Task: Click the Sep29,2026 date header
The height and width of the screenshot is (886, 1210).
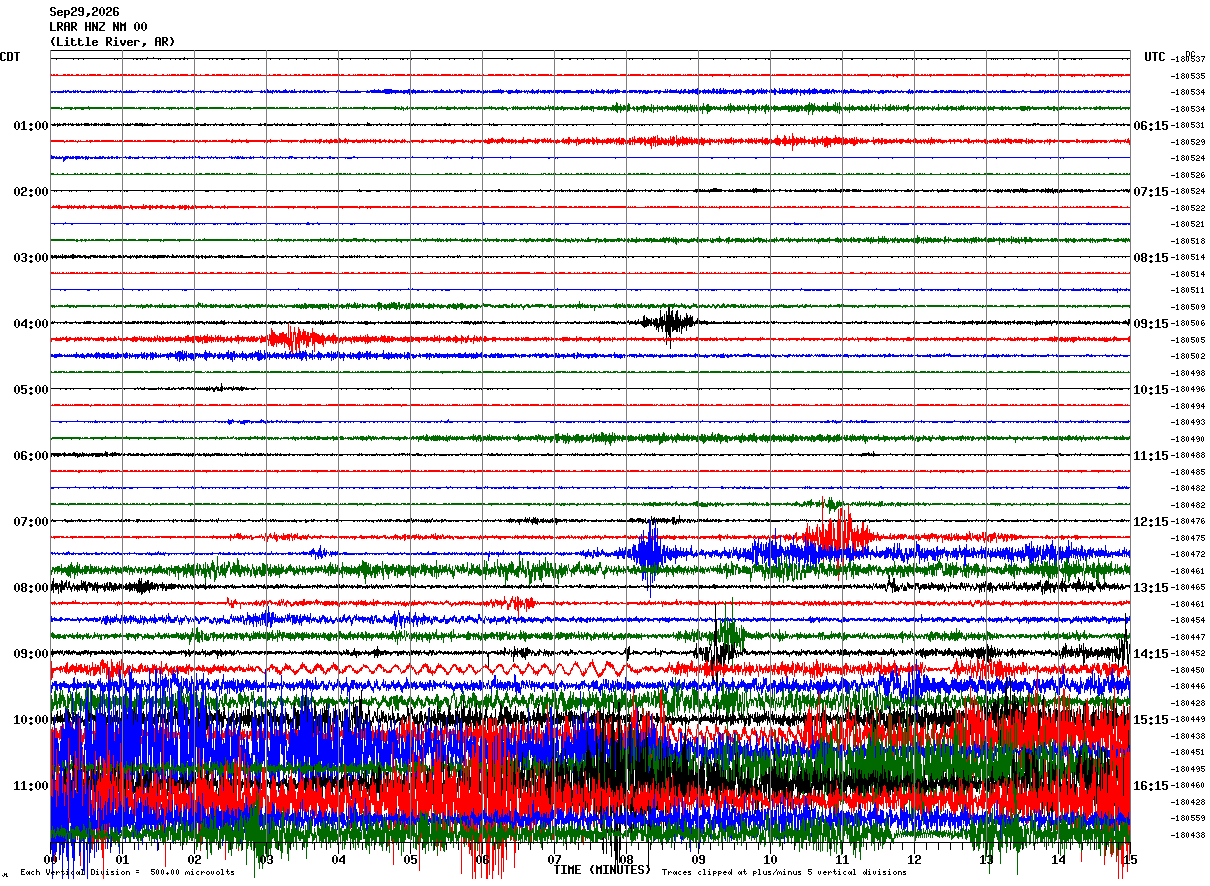Action: (84, 12)
